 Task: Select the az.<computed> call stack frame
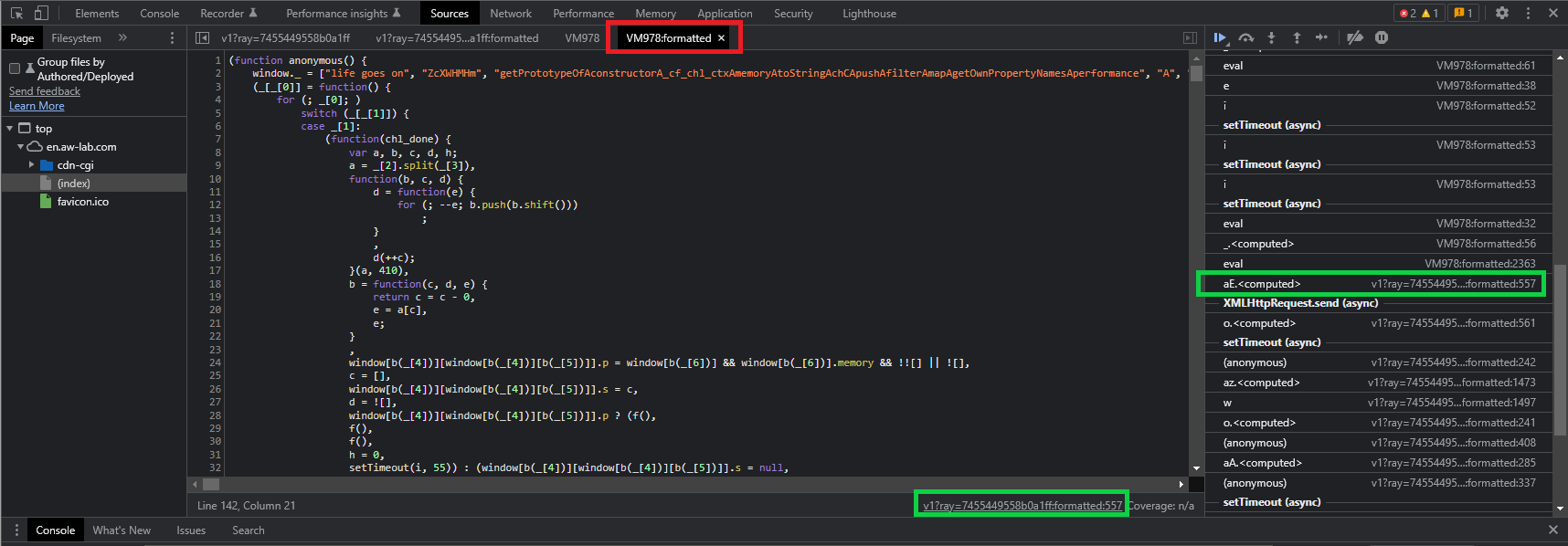[1379, 383]
